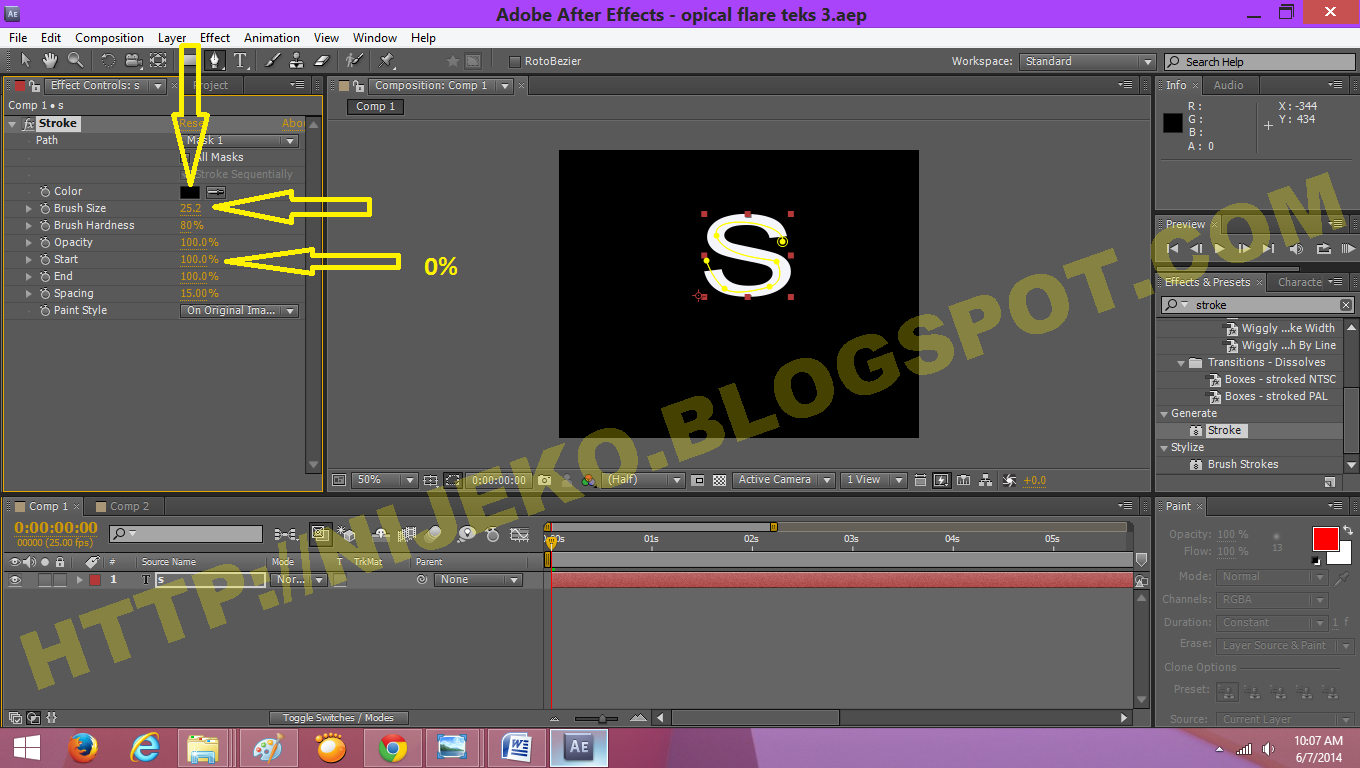Select the Horizontal Type tool
This screenshot has height=768, width=1360.
(x=241, y=61)
